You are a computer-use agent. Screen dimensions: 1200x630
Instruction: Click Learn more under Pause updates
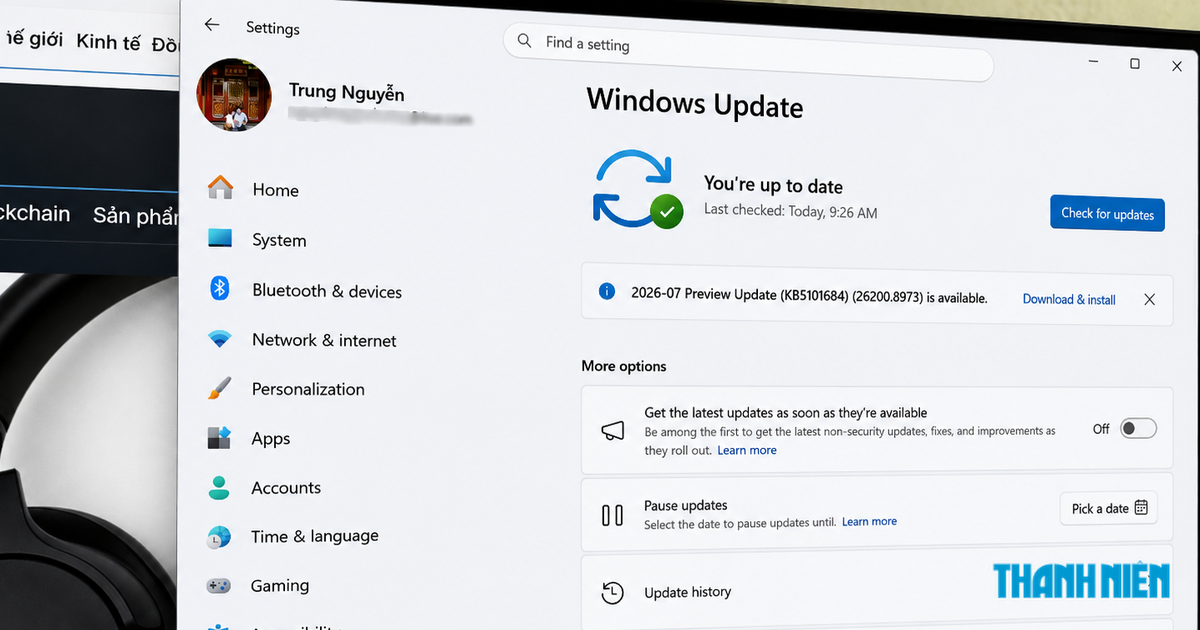(869, 521)
